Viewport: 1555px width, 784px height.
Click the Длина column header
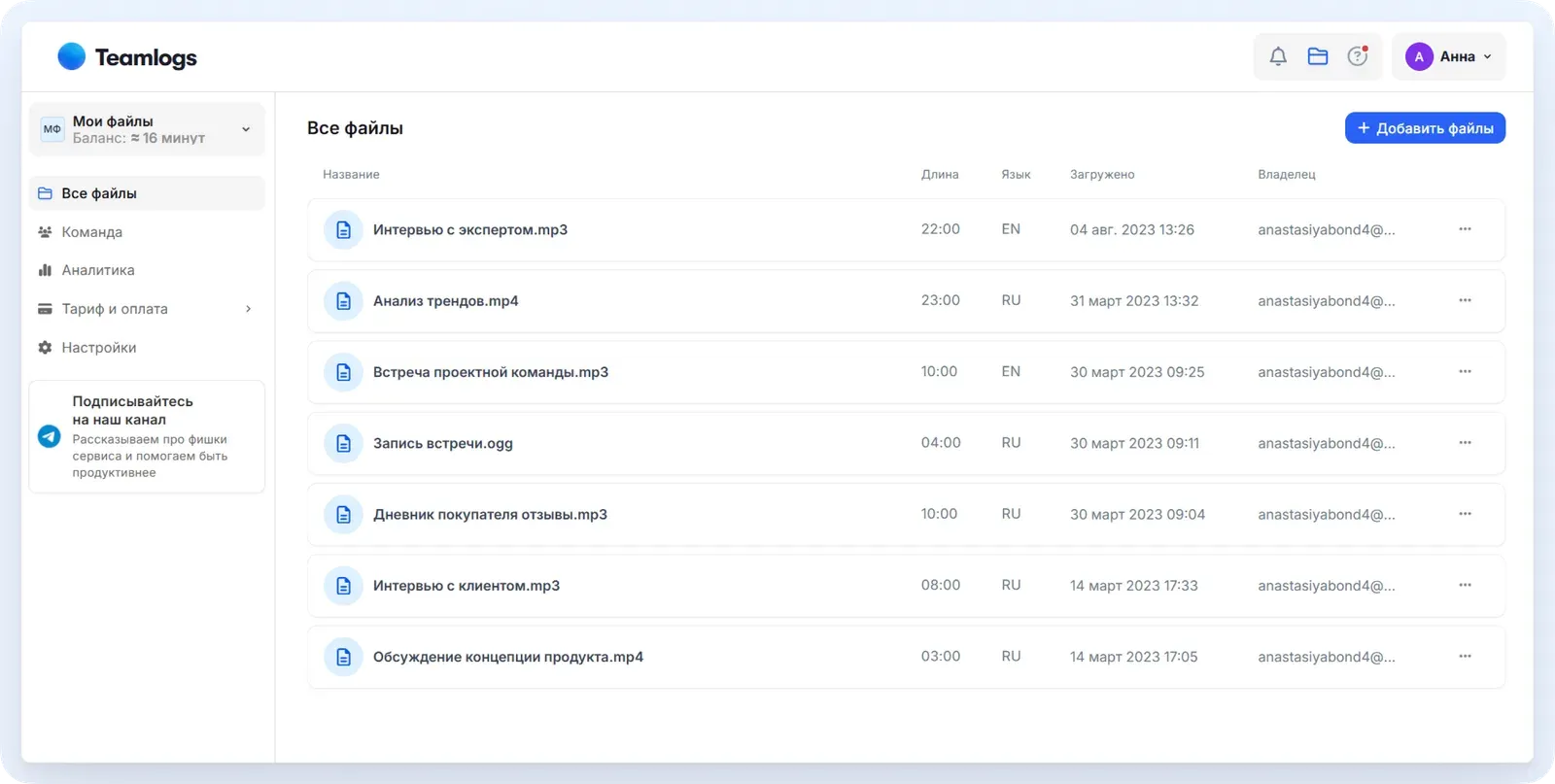(x=940, y=175)
